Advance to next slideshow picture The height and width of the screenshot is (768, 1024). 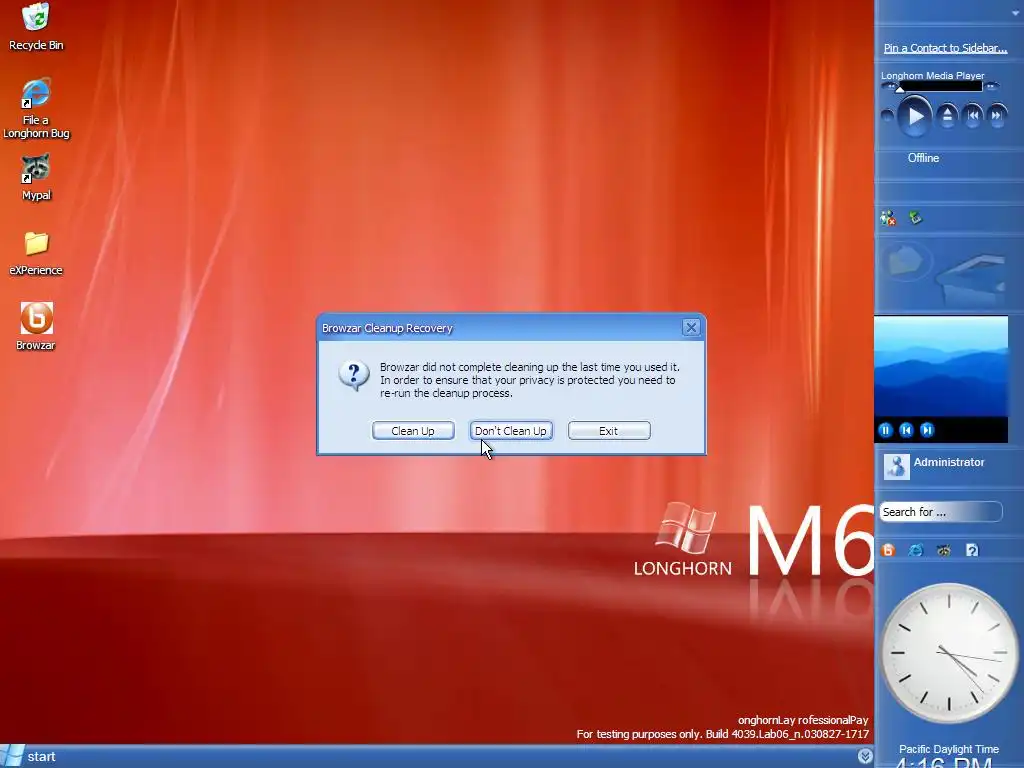tap(927, 430)
